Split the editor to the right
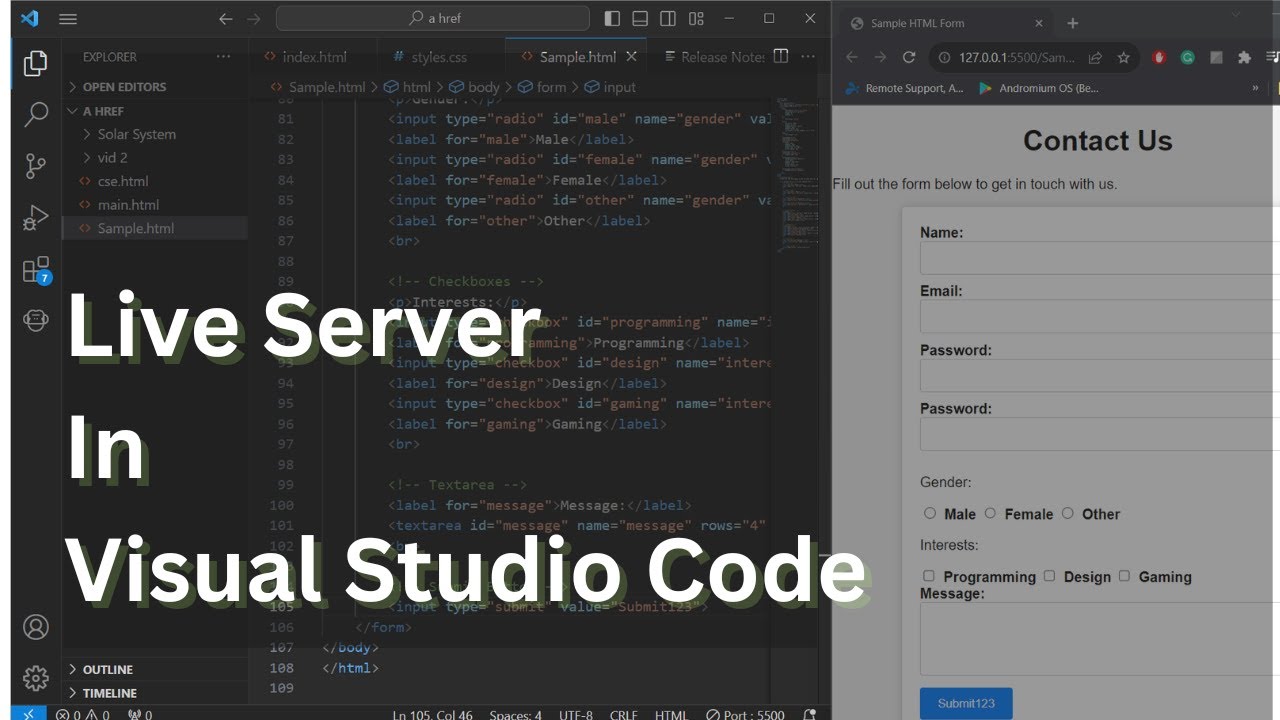This screenshot has width=1280, height=720. pos(781,56)
